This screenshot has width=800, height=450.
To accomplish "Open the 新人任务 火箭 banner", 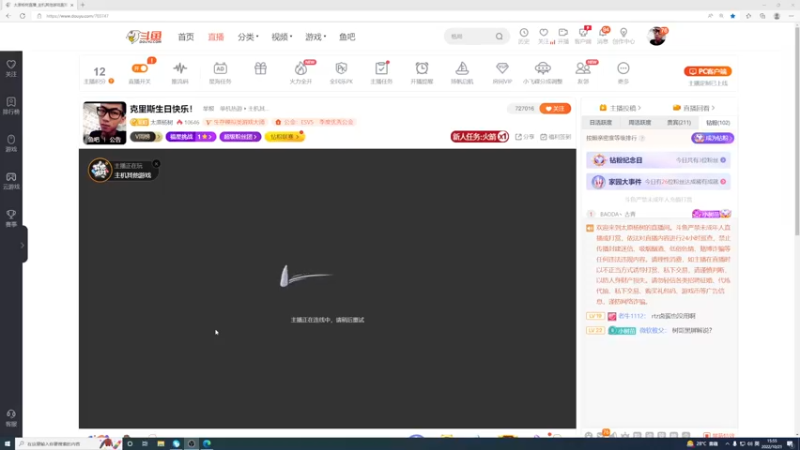I will click(480, 136).
